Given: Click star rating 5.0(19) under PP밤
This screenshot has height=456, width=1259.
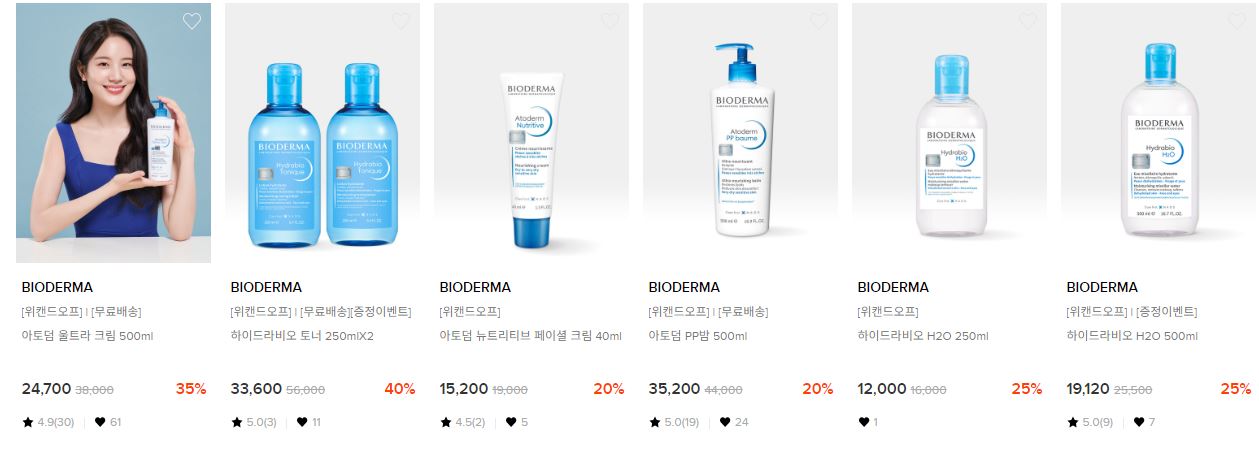Looking at the screenshot, I should 675,422.
